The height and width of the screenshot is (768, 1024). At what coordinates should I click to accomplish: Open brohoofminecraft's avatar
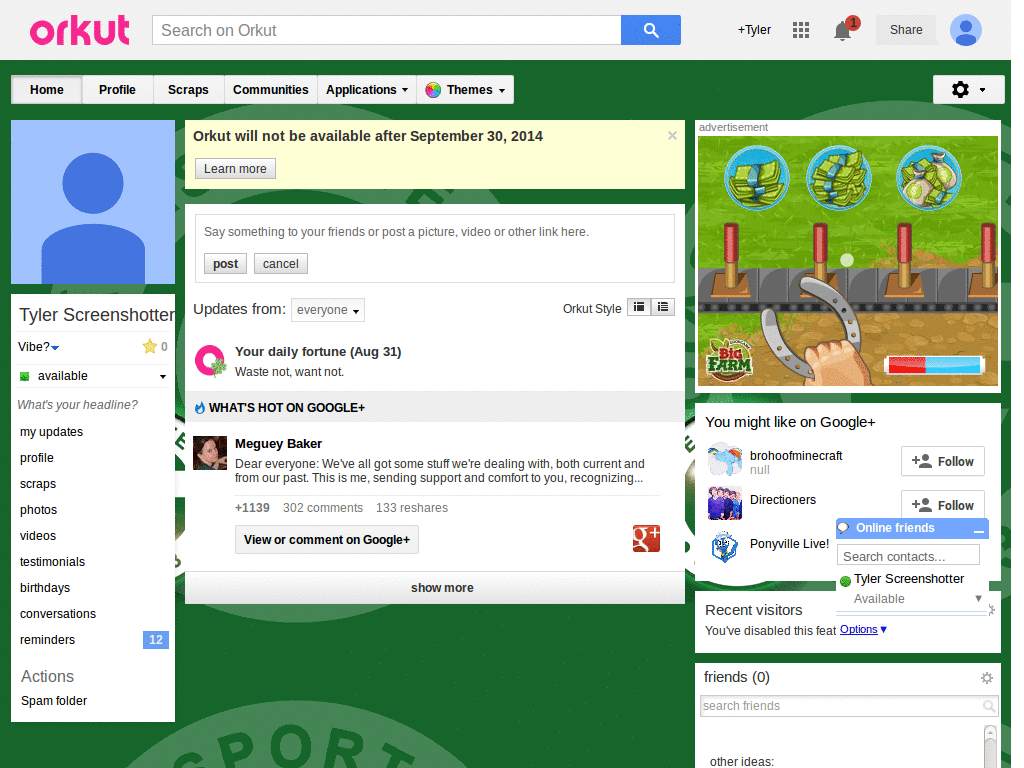(725, 459)
